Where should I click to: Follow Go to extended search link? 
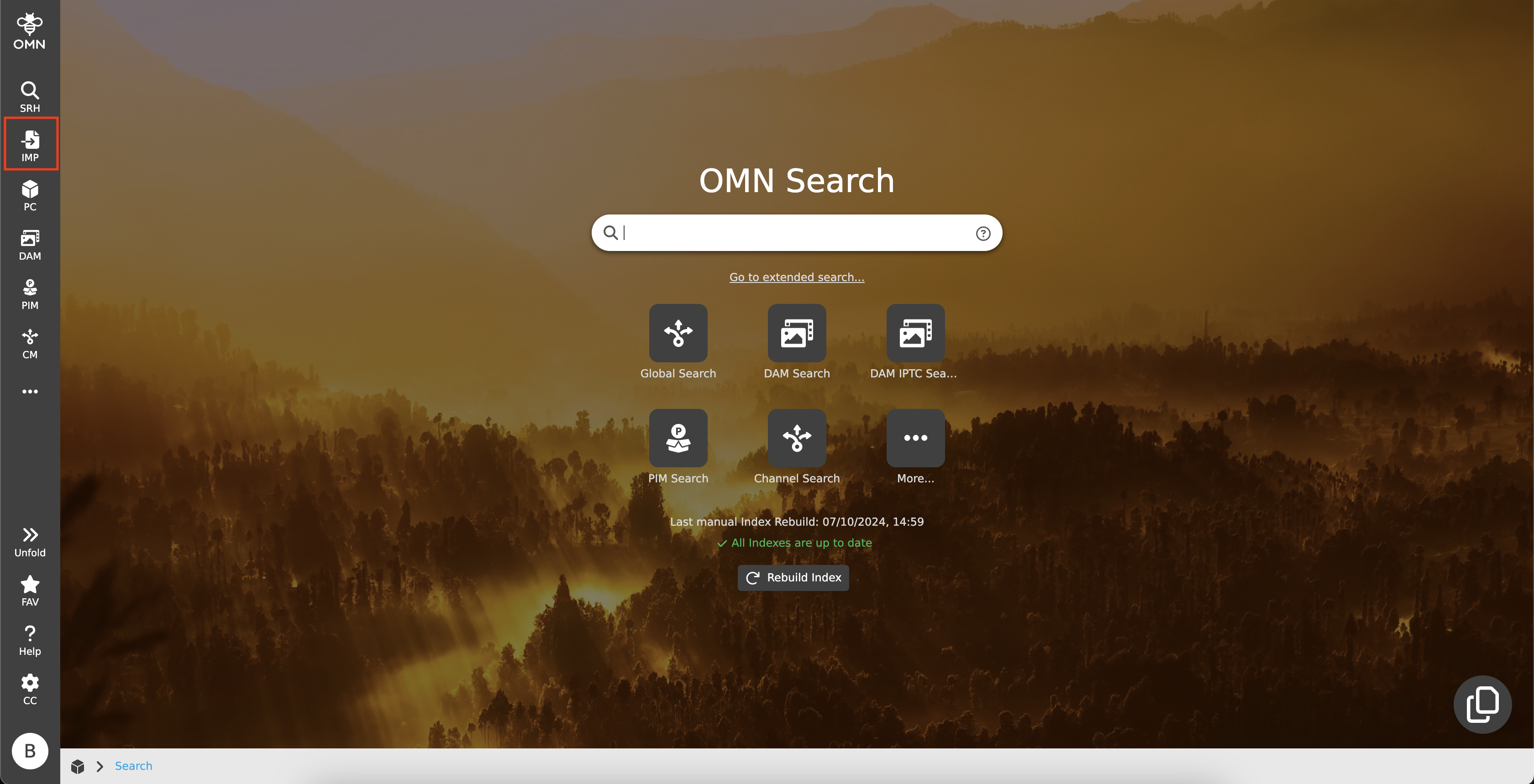click(796, 277)
